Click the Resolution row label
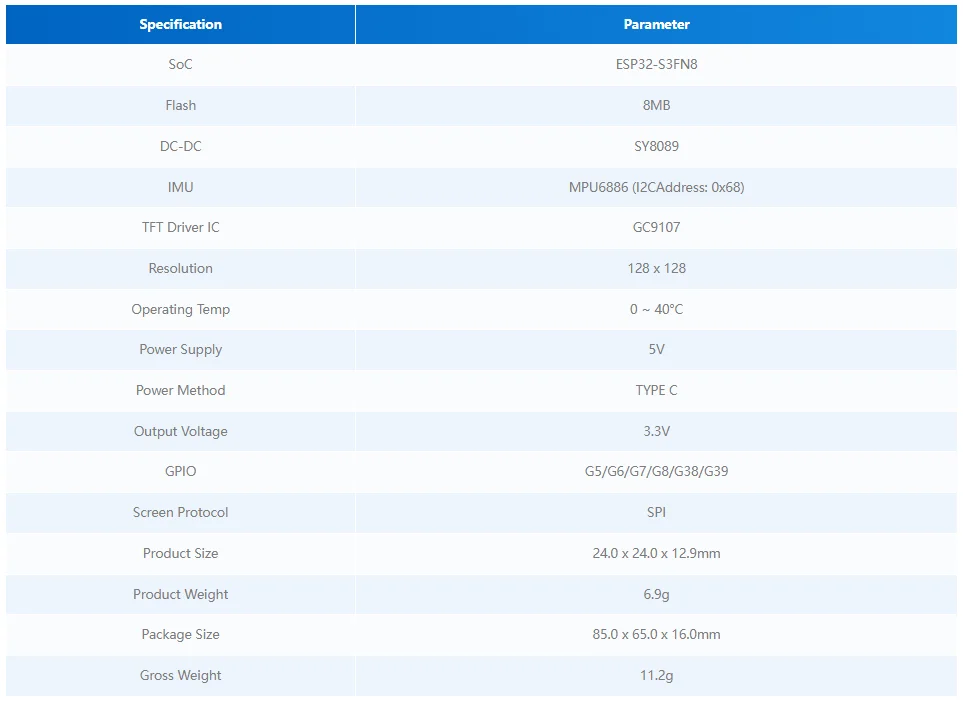The width and height of the screenshot is (963, 703). (181, 268)
